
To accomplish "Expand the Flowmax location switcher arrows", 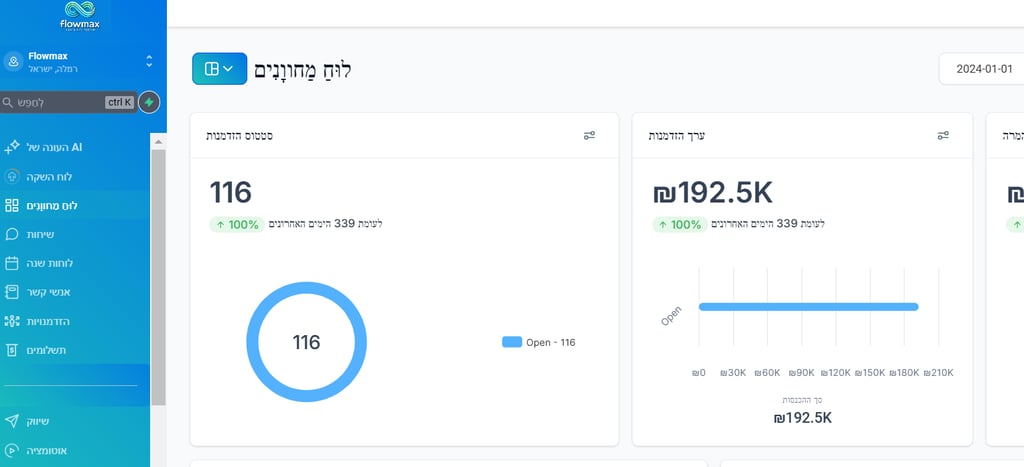I will pos(149,61).
